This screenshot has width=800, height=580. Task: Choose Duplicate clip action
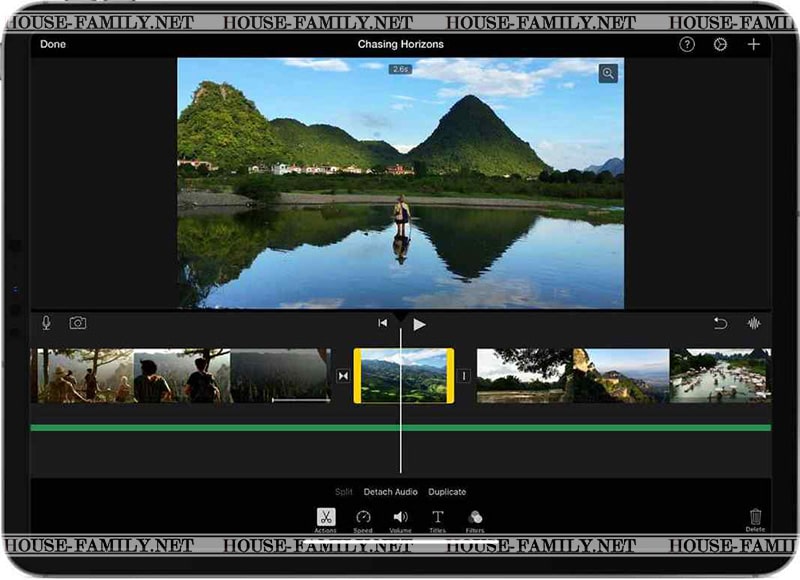[447, 492]
